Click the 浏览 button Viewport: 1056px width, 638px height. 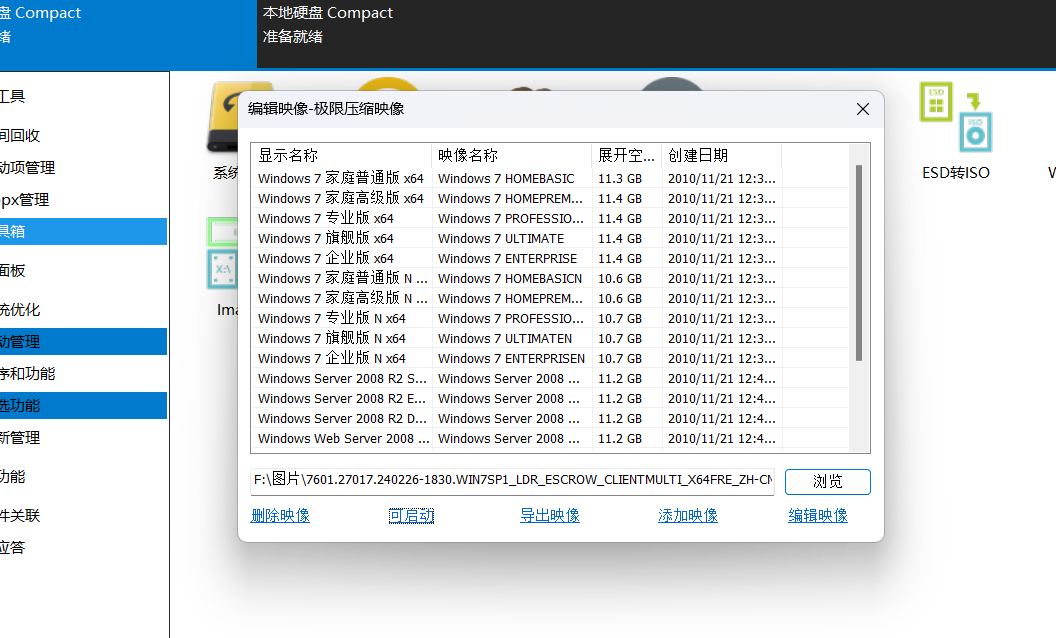click(x=828, y=482)
